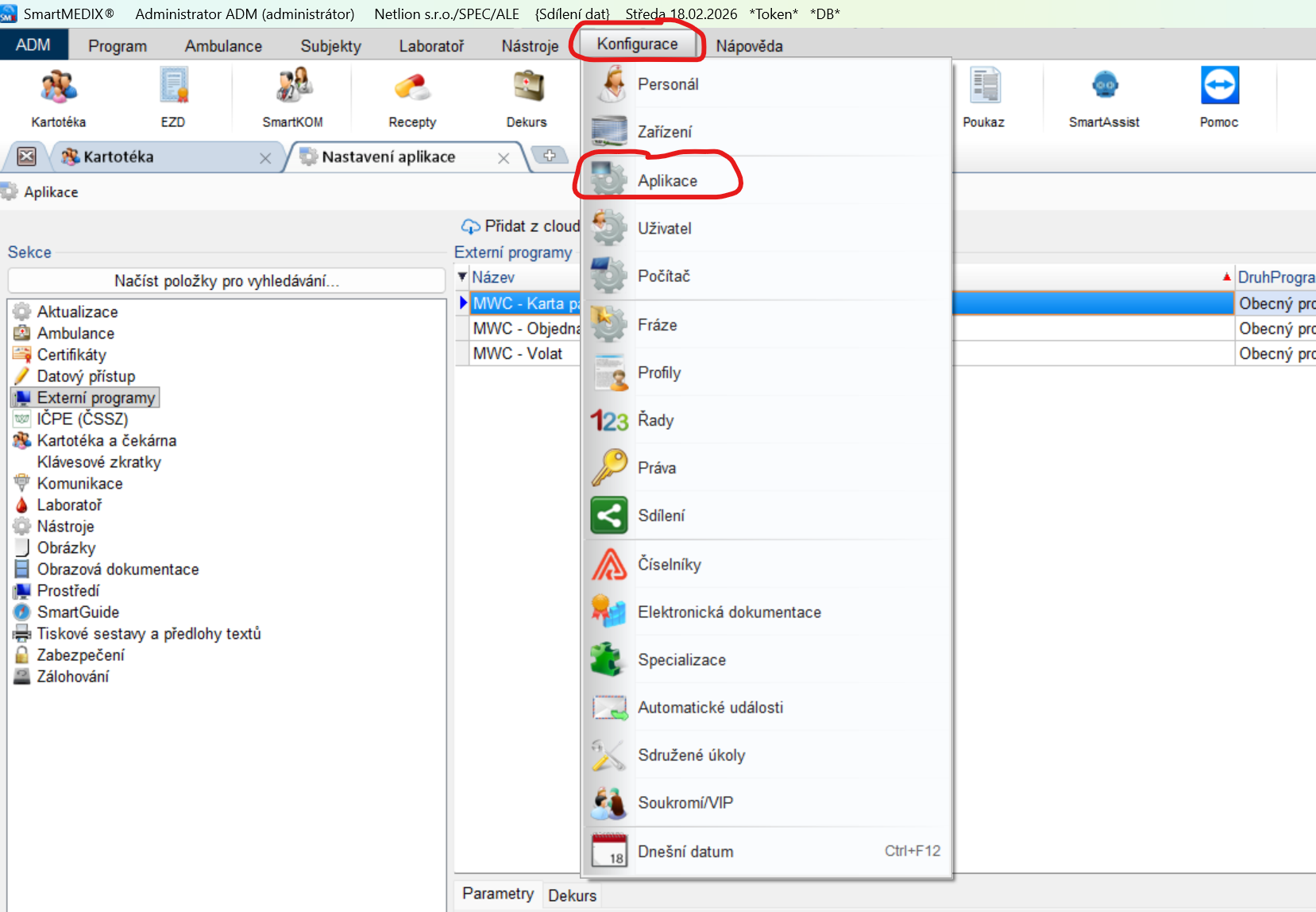Switch to the Dekurs bottom tab
Screen dimensions: 1316x912
tap(572, 895)
